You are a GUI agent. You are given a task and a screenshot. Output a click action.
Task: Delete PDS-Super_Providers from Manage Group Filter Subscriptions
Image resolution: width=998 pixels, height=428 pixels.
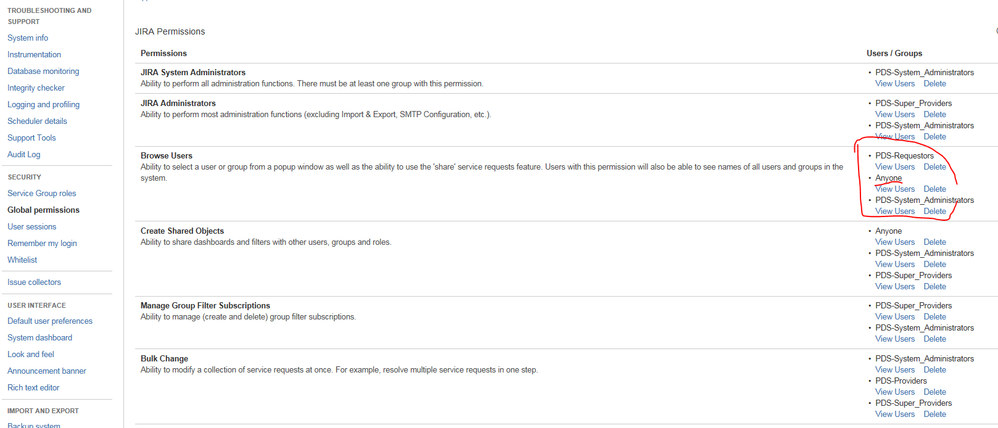click(934, 317)
